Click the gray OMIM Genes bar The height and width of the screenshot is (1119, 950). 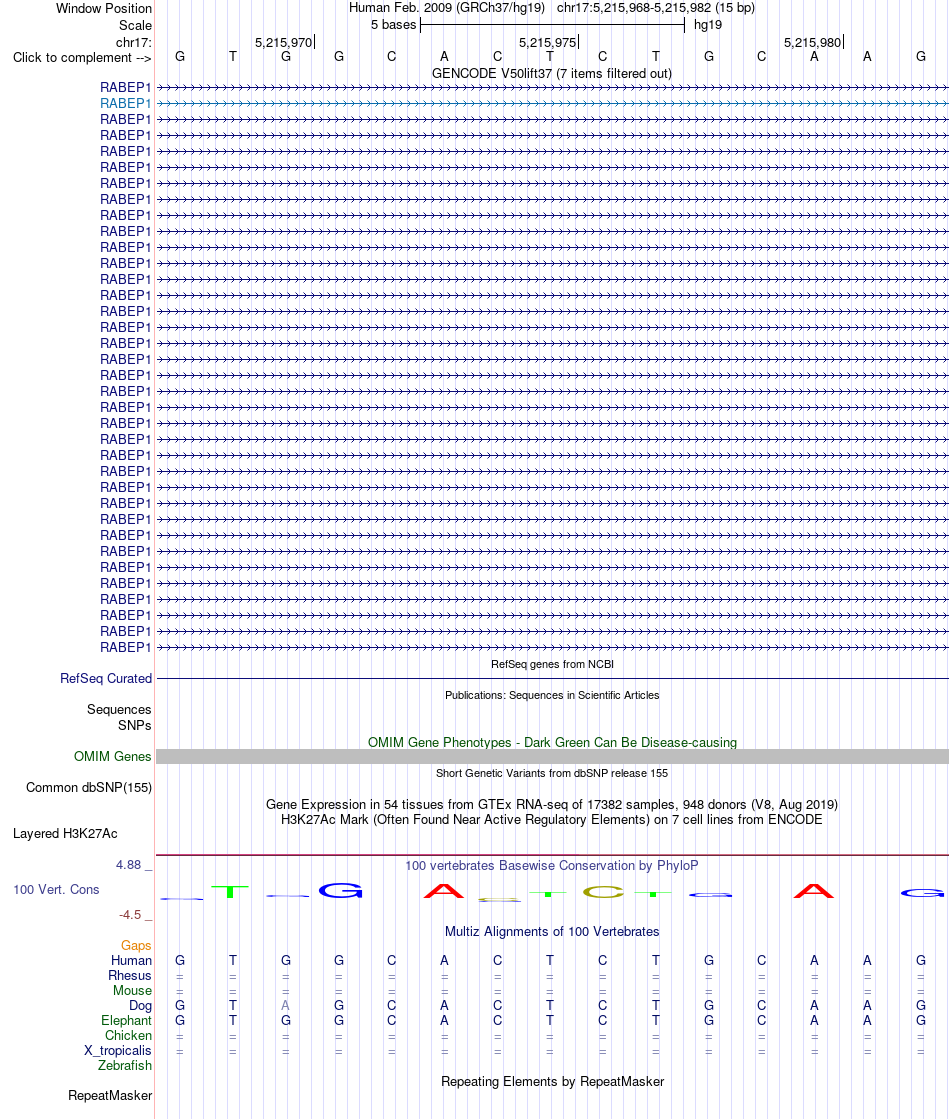552,756
